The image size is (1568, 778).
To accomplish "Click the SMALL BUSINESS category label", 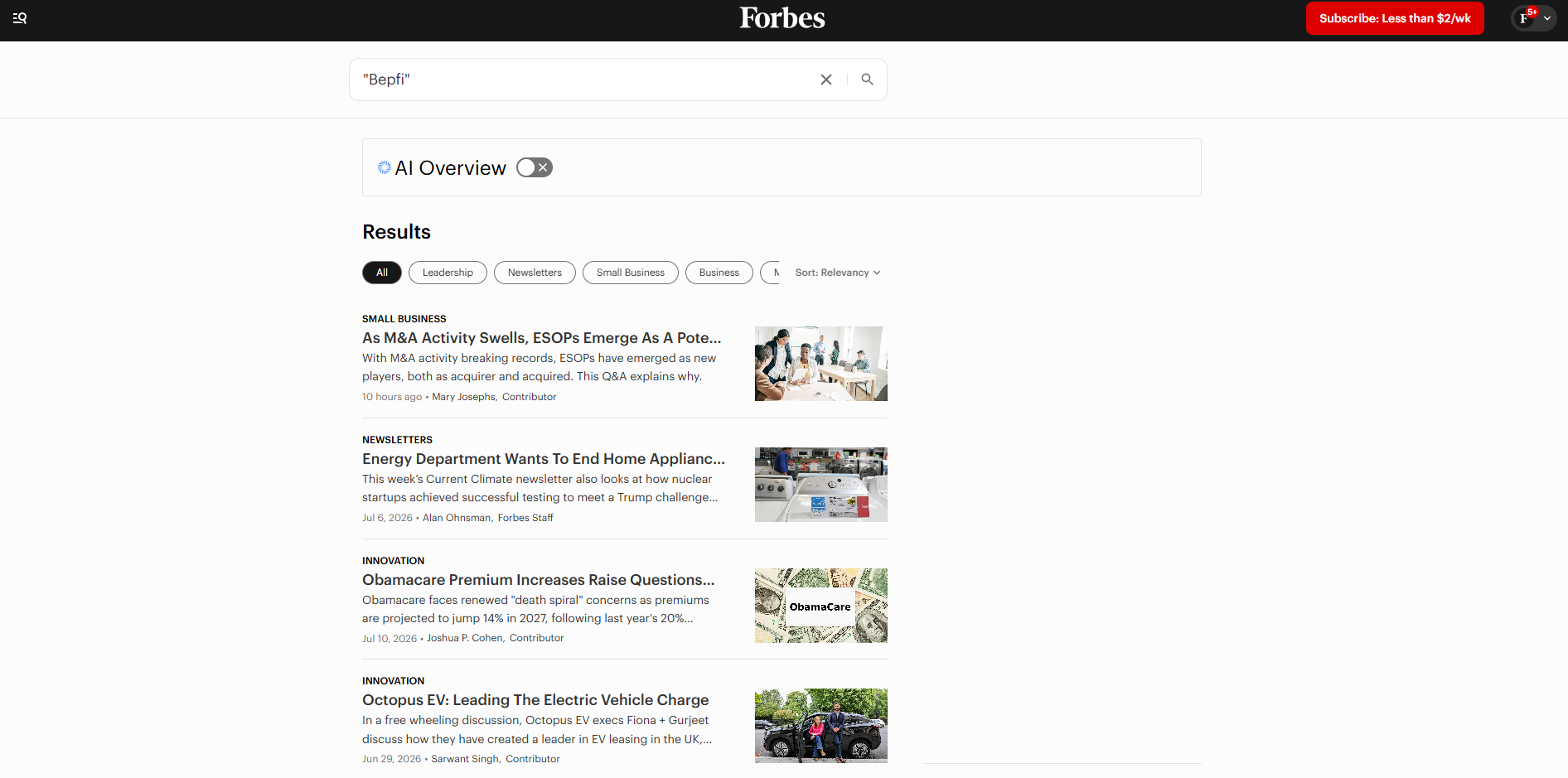I will click(404, 319).
